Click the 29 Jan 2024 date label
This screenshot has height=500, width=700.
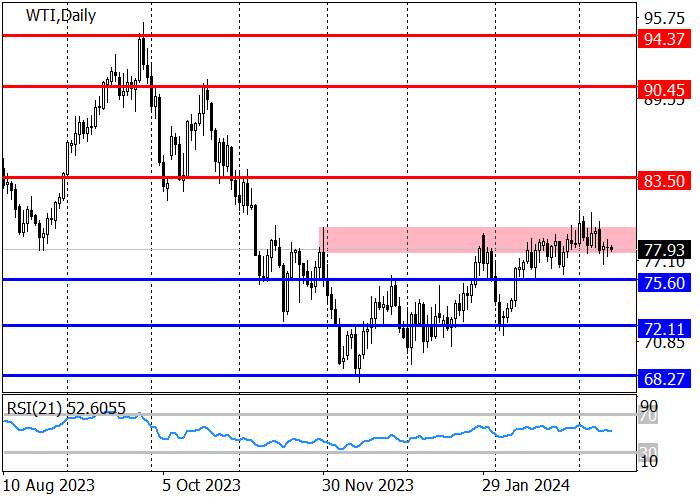(x=525, y=485)
